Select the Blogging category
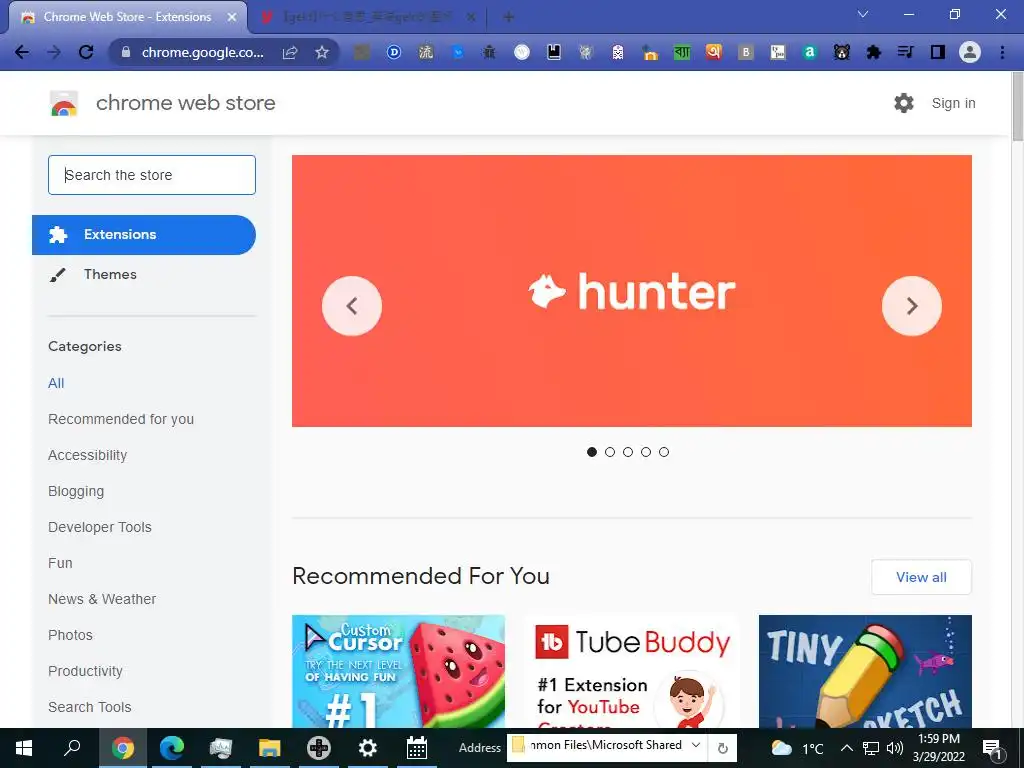This screenshot has height=768, width=1024. coord(76,491)
